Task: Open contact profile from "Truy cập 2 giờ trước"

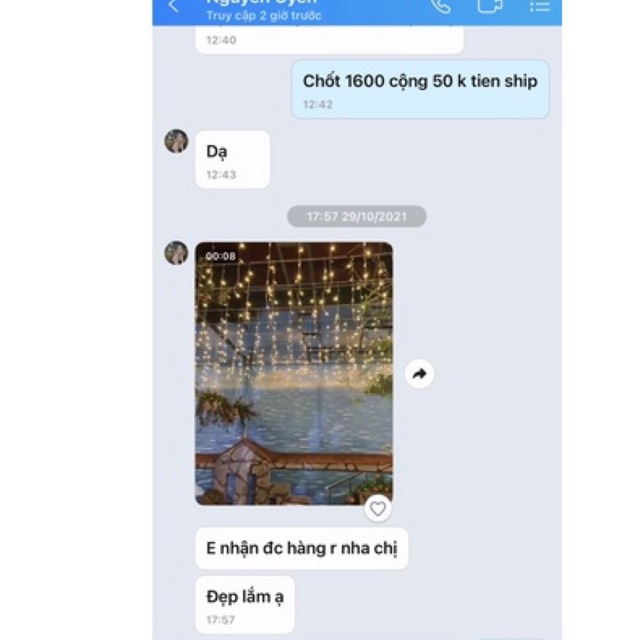Action: [264, 16]
